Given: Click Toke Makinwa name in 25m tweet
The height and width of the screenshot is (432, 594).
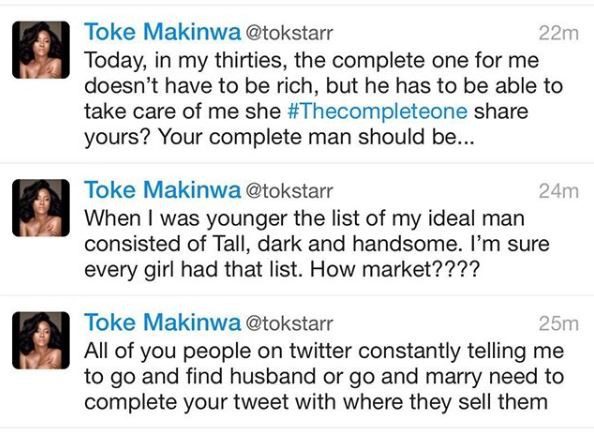Looking at the screenshot, I should point(163,322).
